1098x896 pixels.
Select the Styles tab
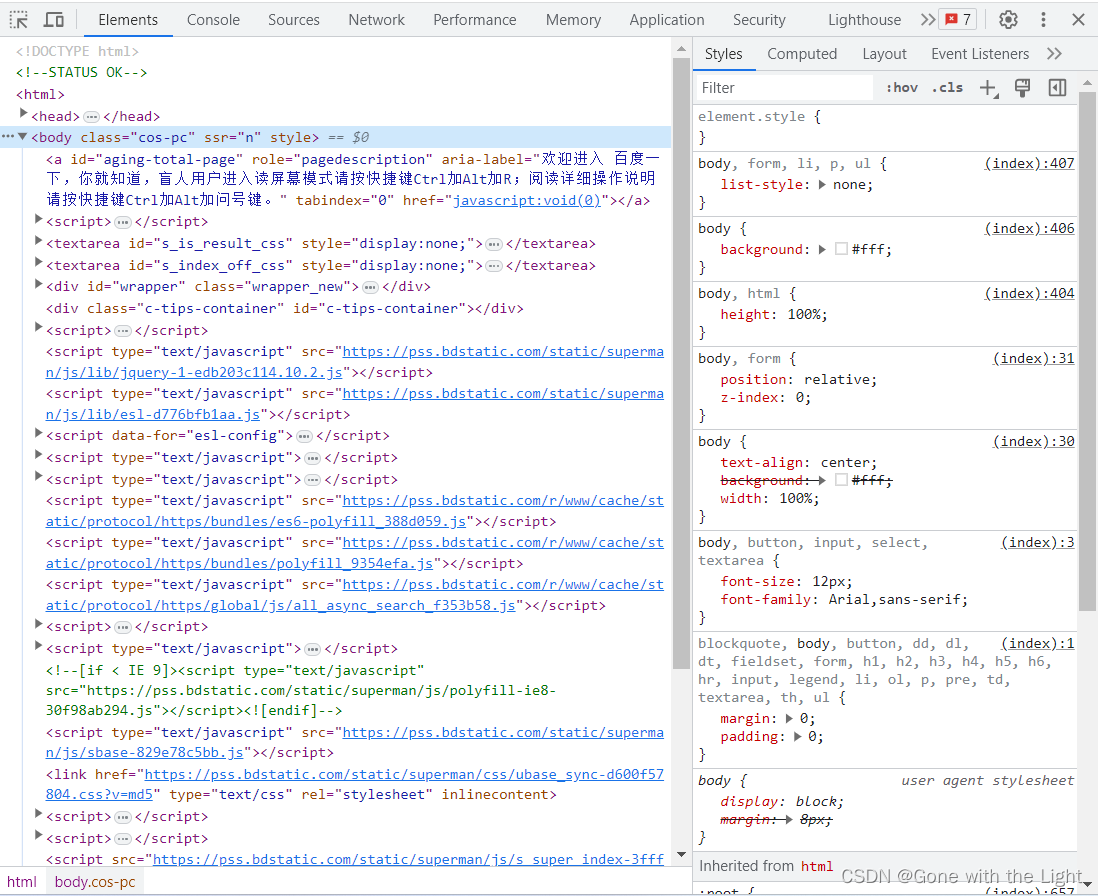coord(723,54)
